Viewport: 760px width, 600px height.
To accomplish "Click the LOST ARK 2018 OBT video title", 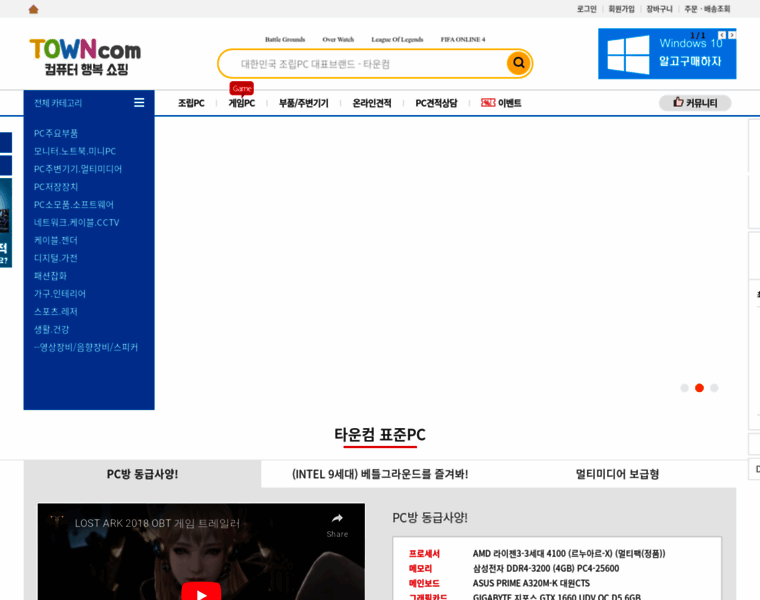I will [157, 523].
